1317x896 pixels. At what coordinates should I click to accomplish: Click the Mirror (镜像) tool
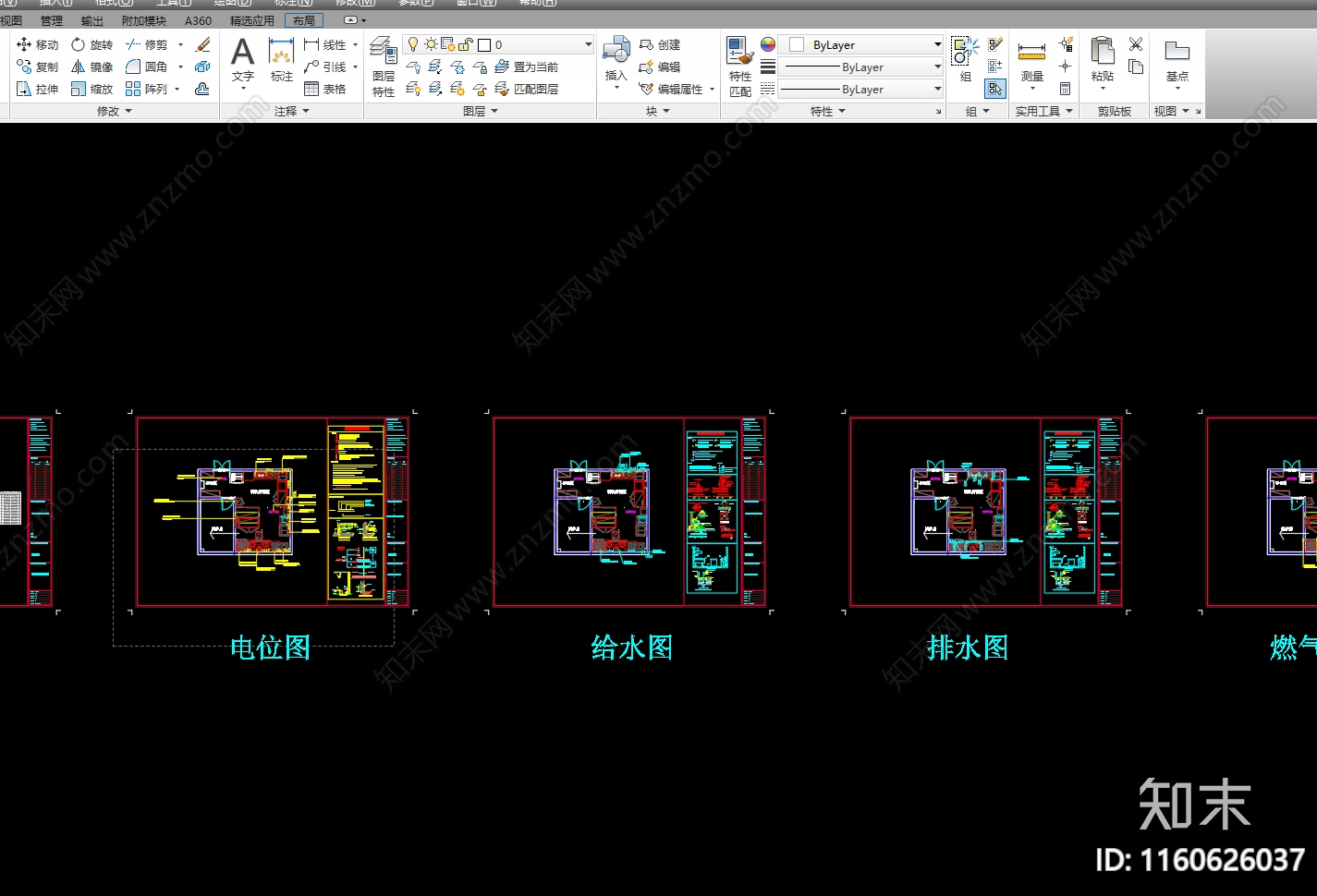tap(91, 67)
